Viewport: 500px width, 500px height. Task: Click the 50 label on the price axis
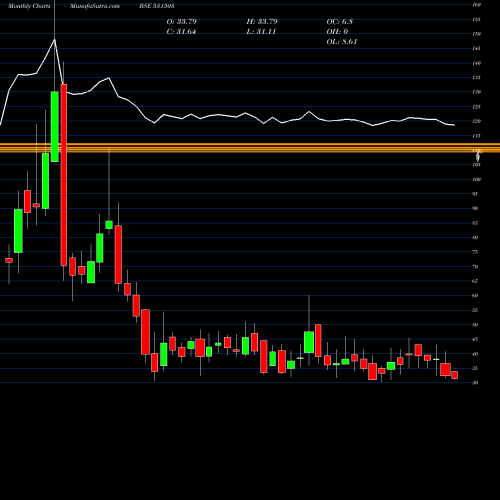[475, 325]
